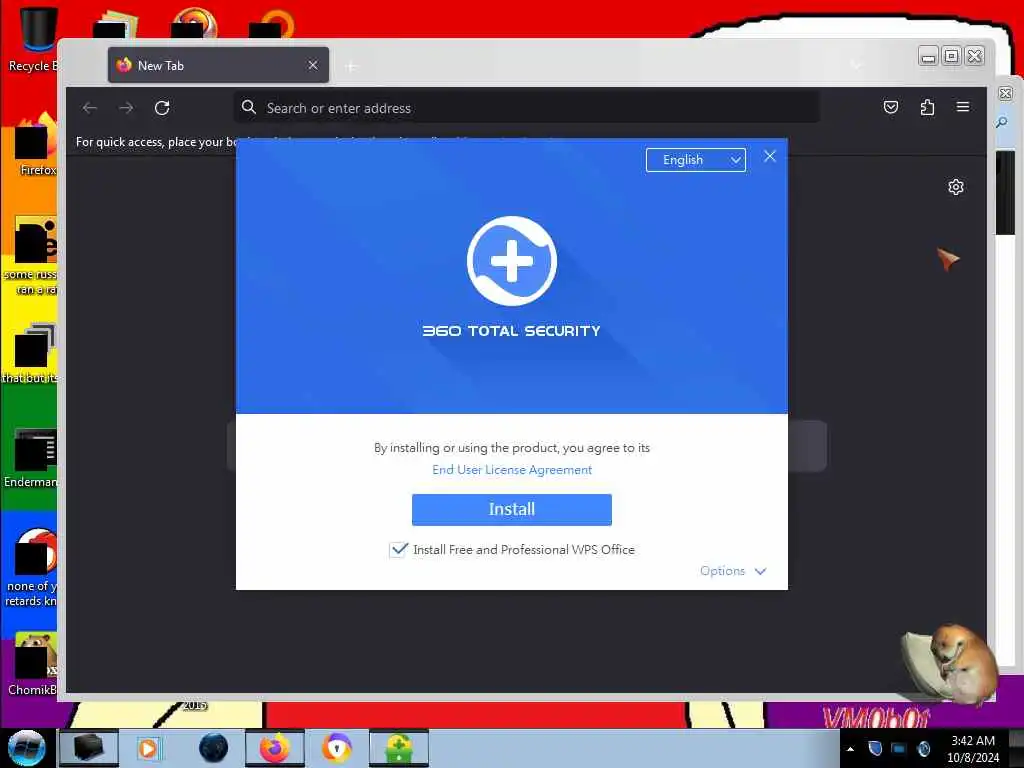Minimize the Firefox window
The width and height of the screenshot is (1024, 768).
pos(928,56)
